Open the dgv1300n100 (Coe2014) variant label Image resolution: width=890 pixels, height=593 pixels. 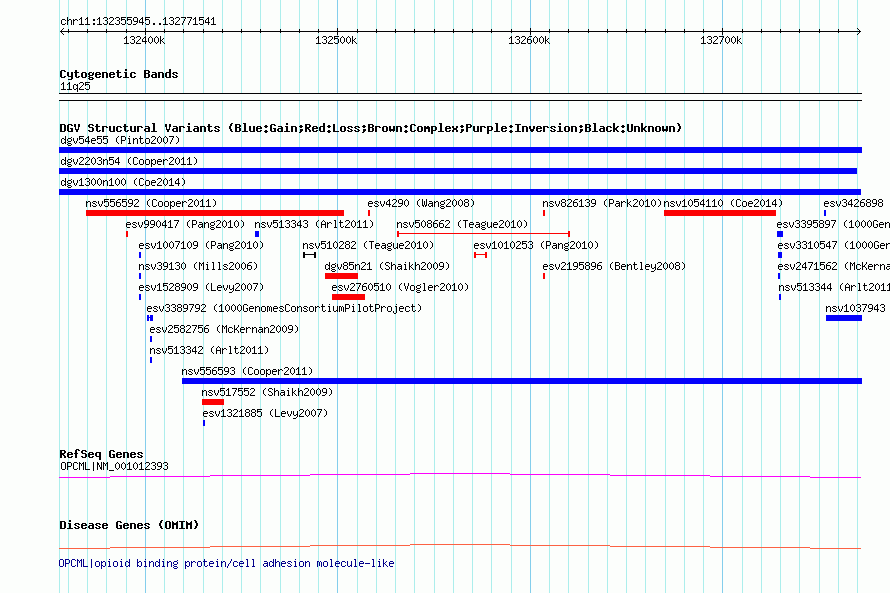pos(123,182)
